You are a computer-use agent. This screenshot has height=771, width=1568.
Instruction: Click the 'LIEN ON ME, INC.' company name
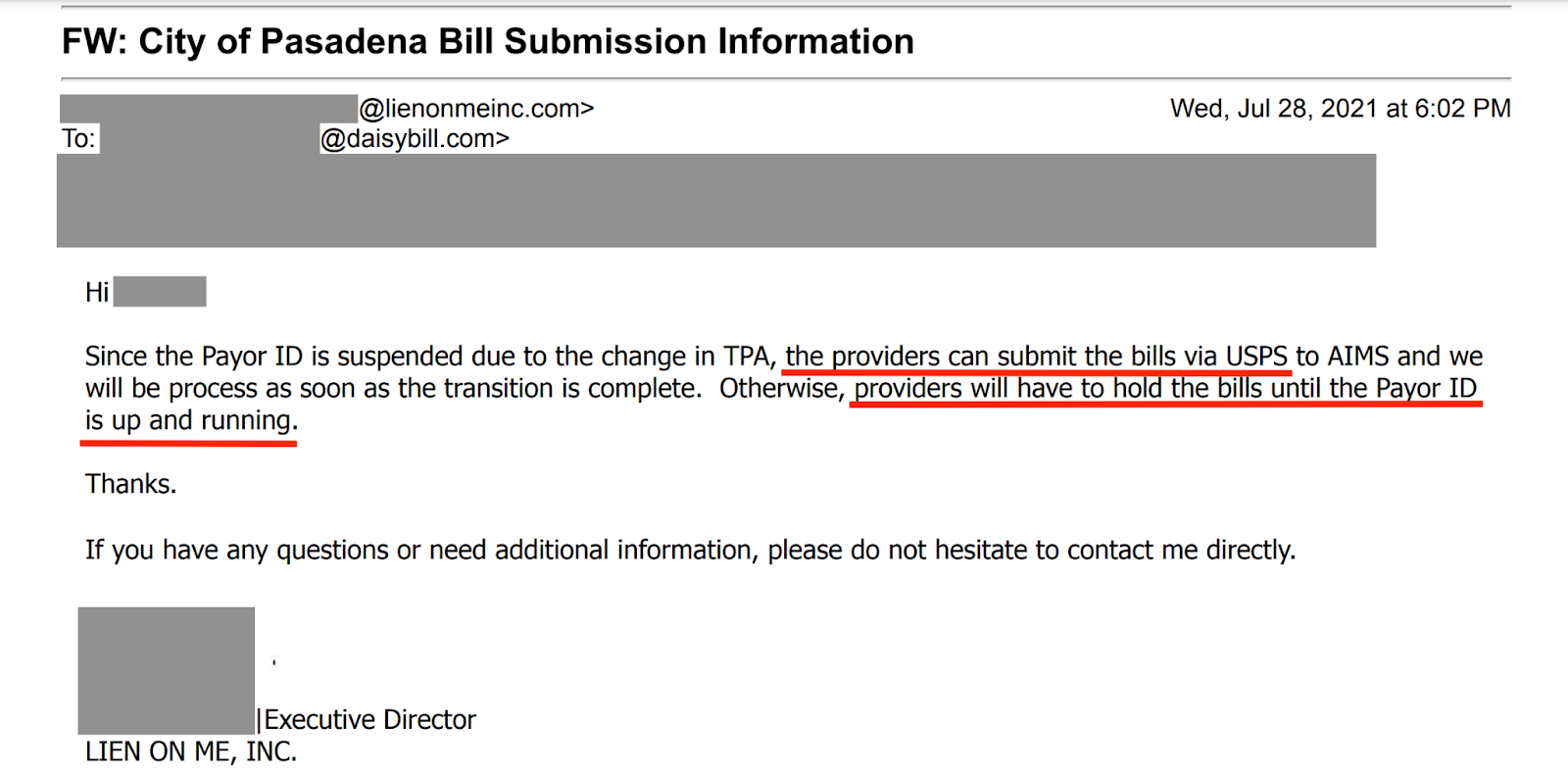191,752
